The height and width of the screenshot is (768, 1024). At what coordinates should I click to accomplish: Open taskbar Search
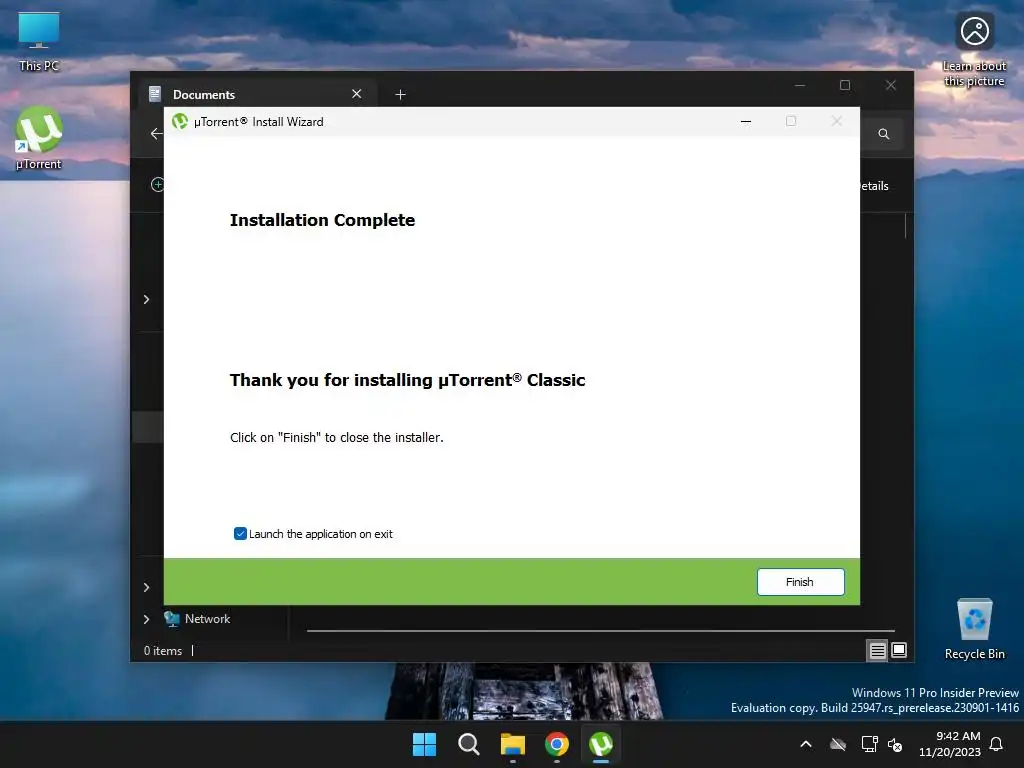(x=468, y=744)
